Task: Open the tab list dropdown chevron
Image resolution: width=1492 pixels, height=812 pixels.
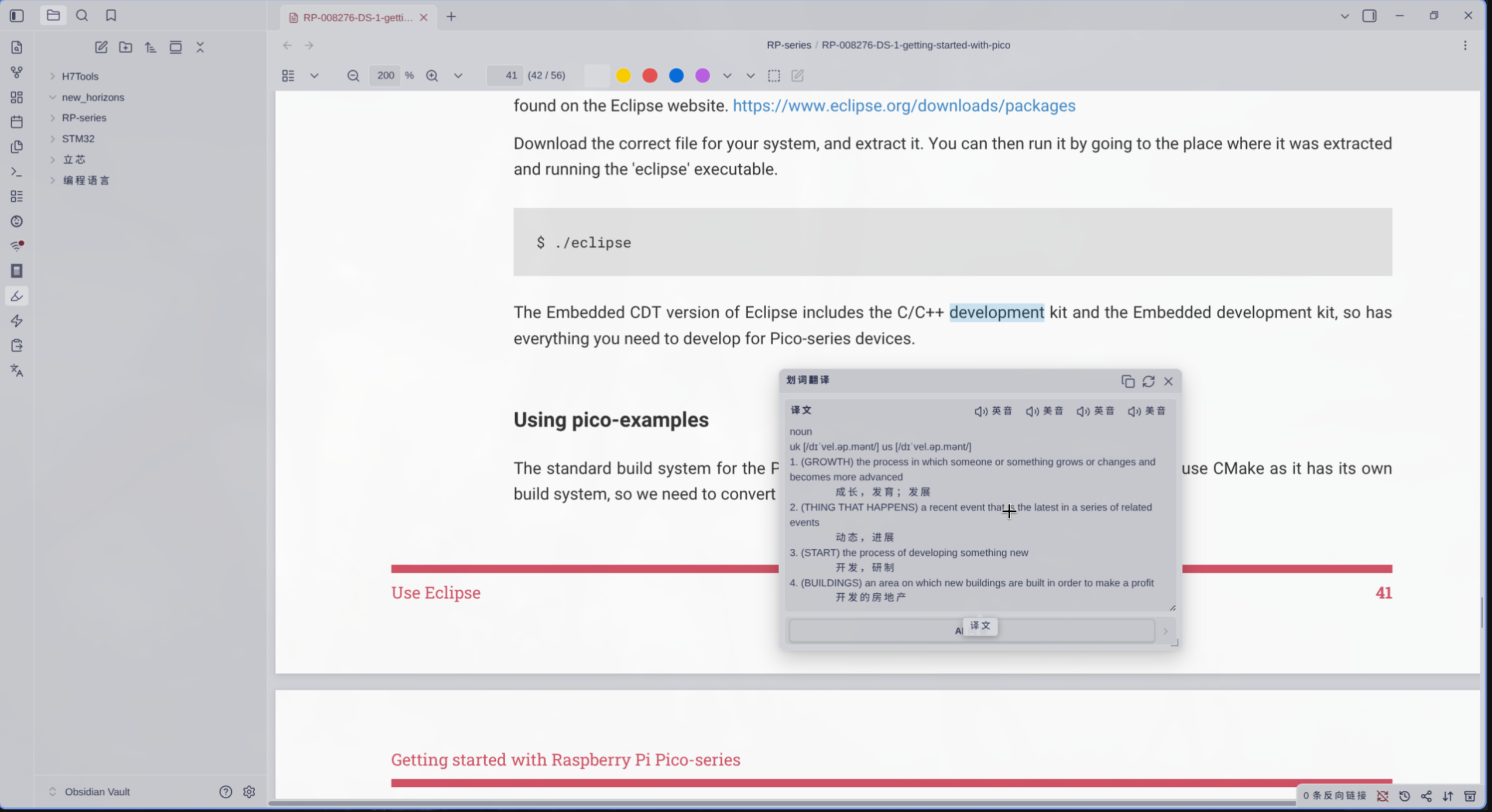Action: [x=1344, y=16]
